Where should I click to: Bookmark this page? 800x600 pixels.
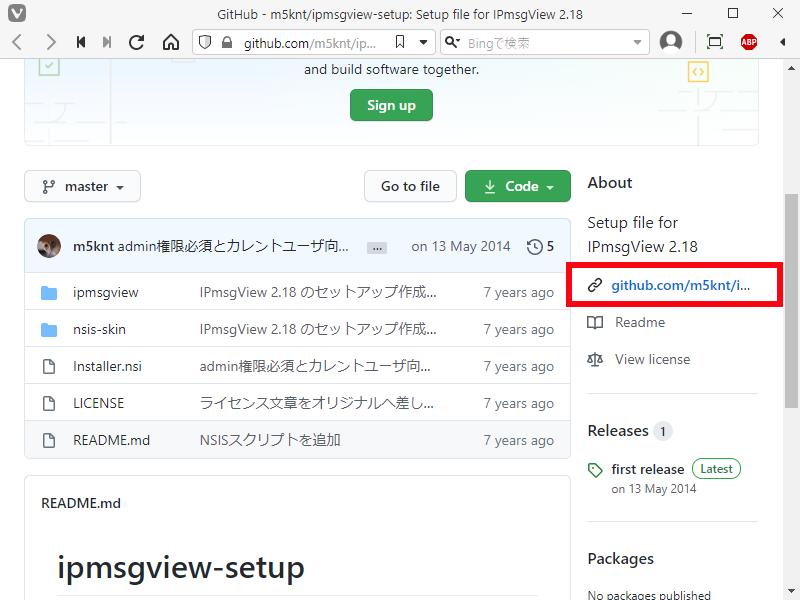(400, 42)
